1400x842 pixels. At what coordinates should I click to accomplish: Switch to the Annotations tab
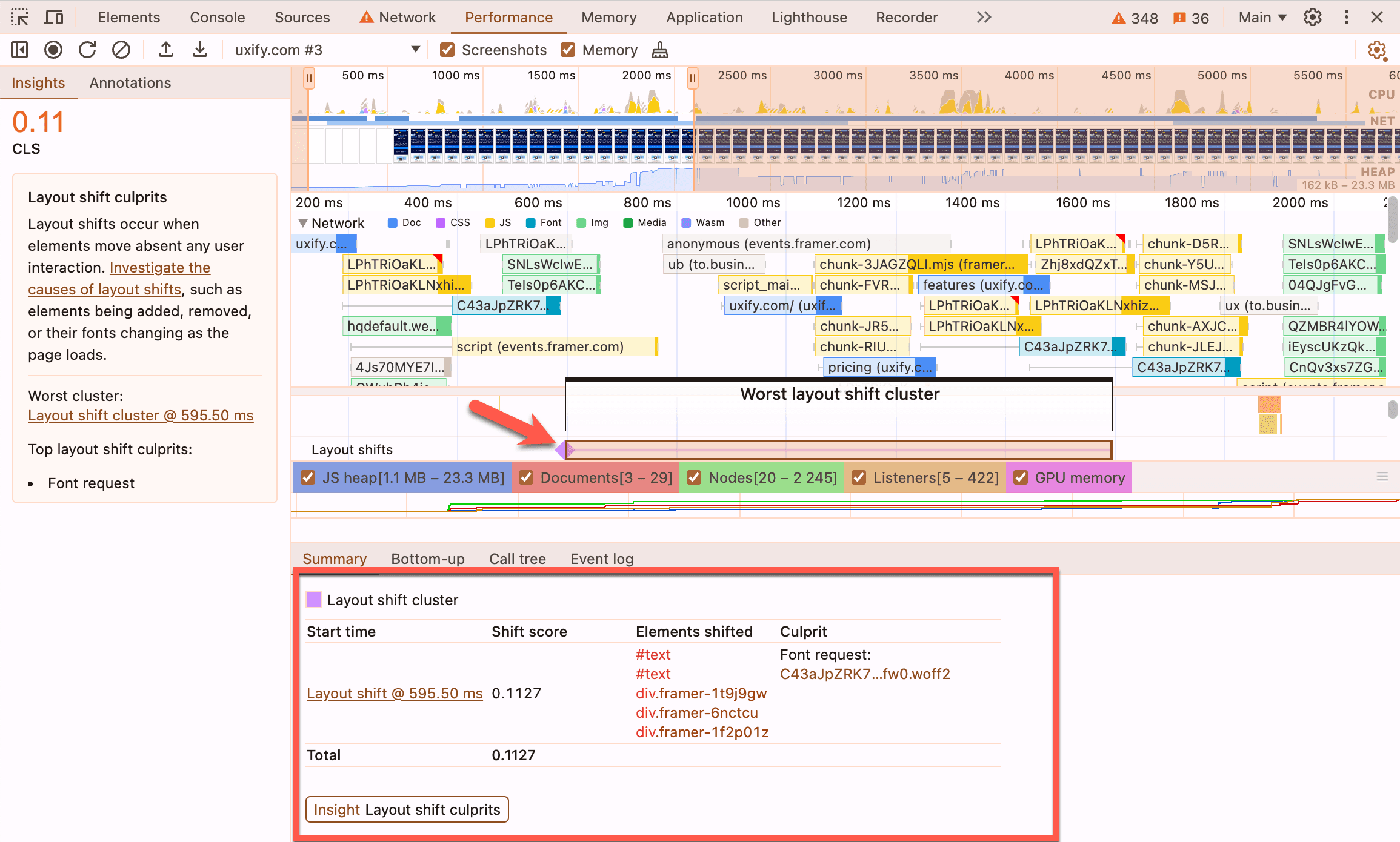pos(130,82)
